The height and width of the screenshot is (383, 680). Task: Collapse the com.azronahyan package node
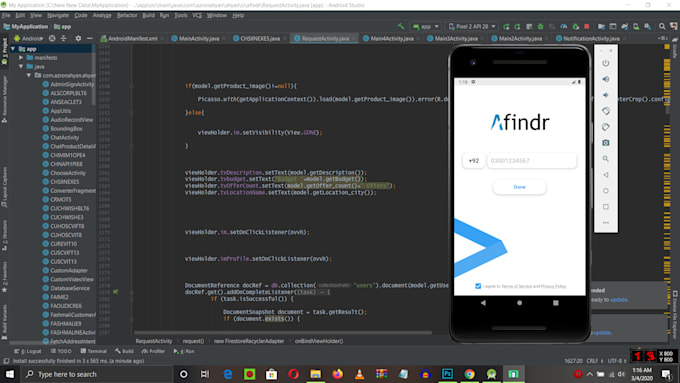(29, 75)
